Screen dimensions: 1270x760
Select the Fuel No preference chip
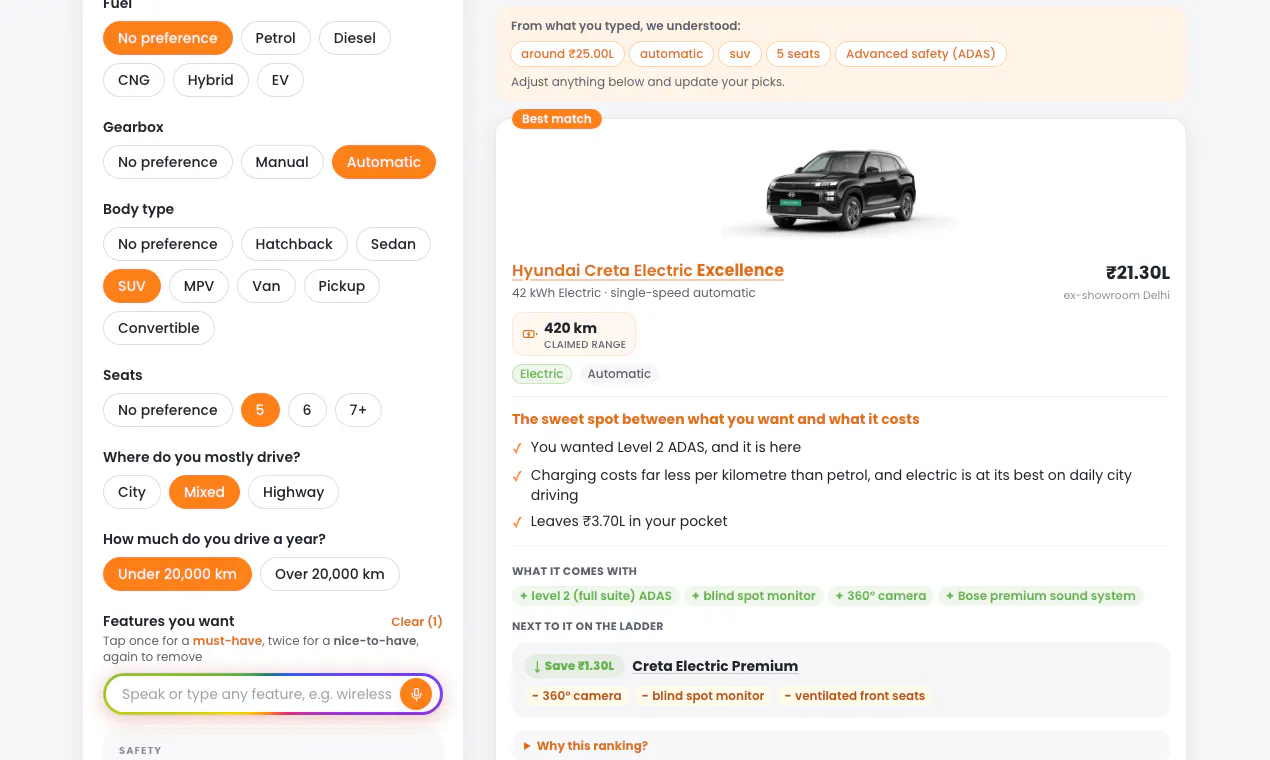click(x=168, y=38)
